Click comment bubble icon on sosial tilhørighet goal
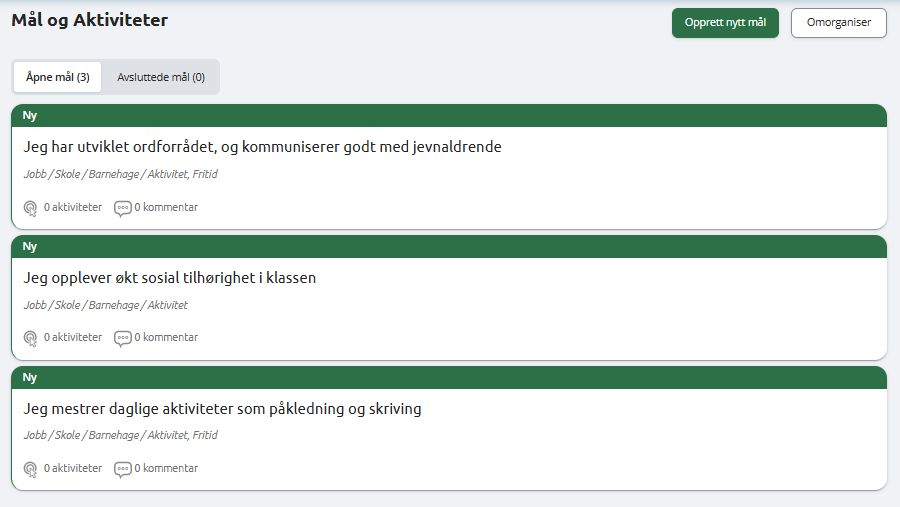Screen dimensions: 900x507 coord(122,338)
